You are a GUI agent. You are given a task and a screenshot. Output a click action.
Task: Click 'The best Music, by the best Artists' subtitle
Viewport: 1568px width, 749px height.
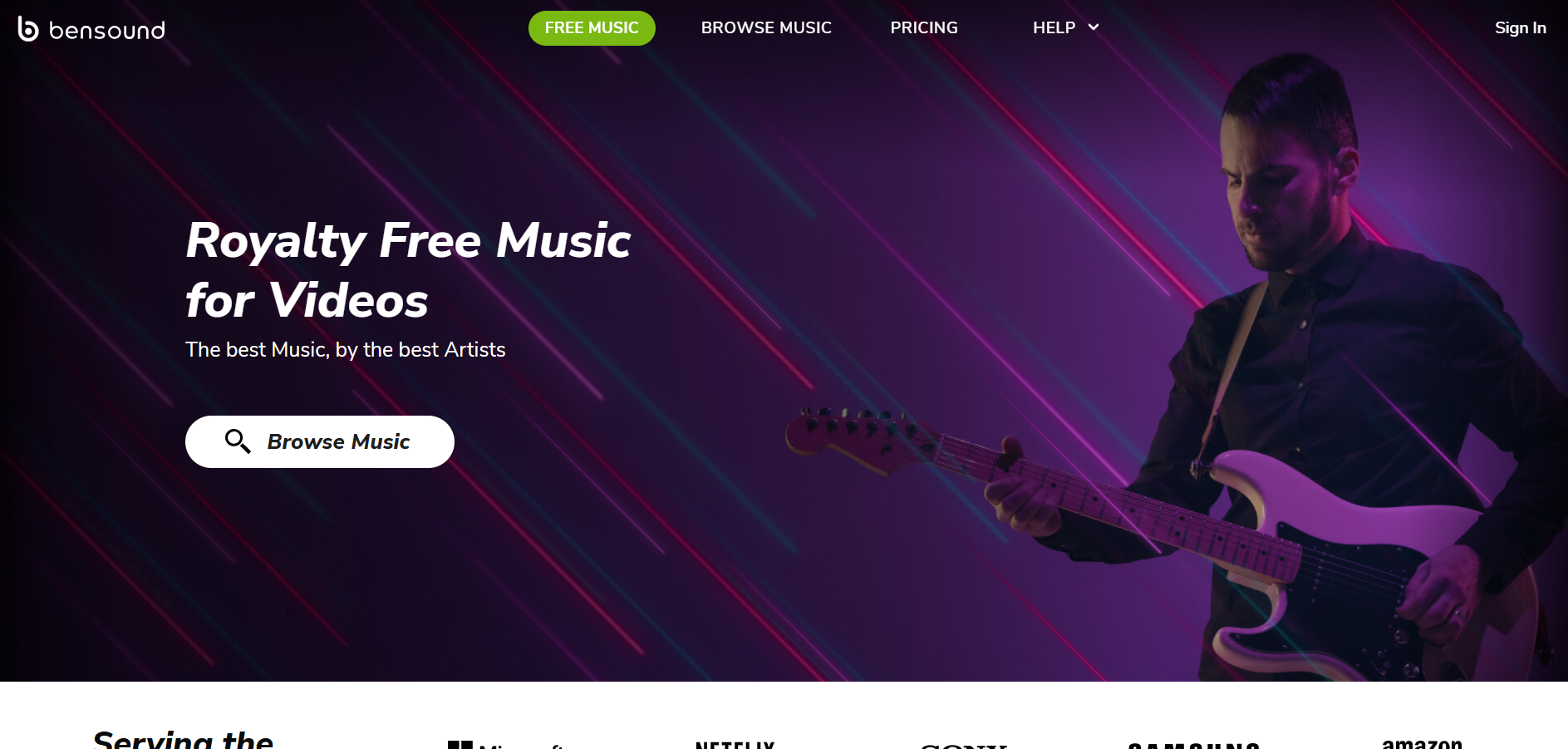pos(345,350)
